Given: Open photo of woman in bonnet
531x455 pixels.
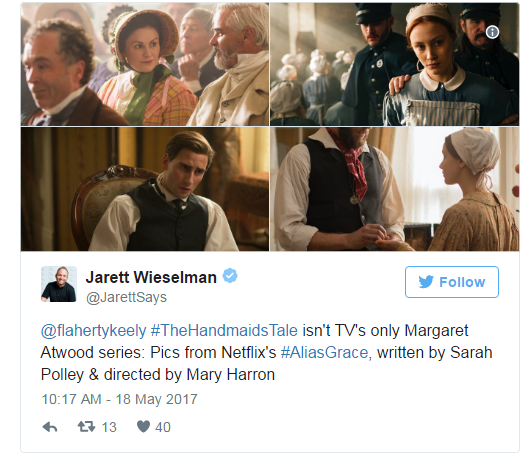Looking at the screenshot, I should click(x=145, y=64).
